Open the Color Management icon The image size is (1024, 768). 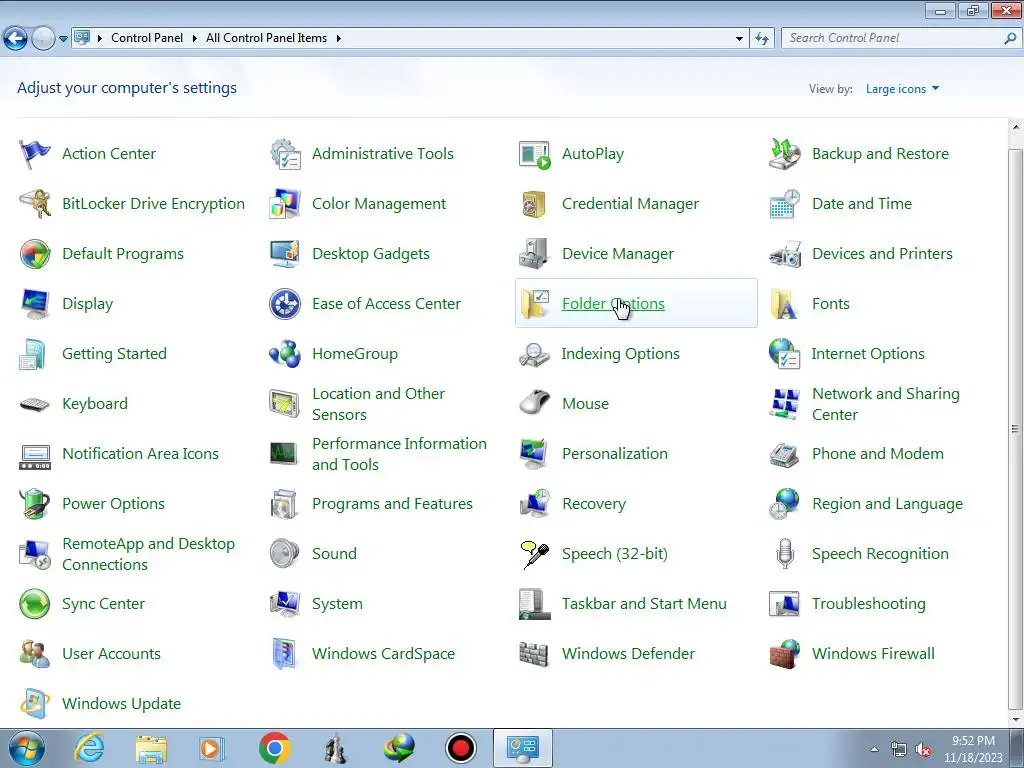(285, 204)
